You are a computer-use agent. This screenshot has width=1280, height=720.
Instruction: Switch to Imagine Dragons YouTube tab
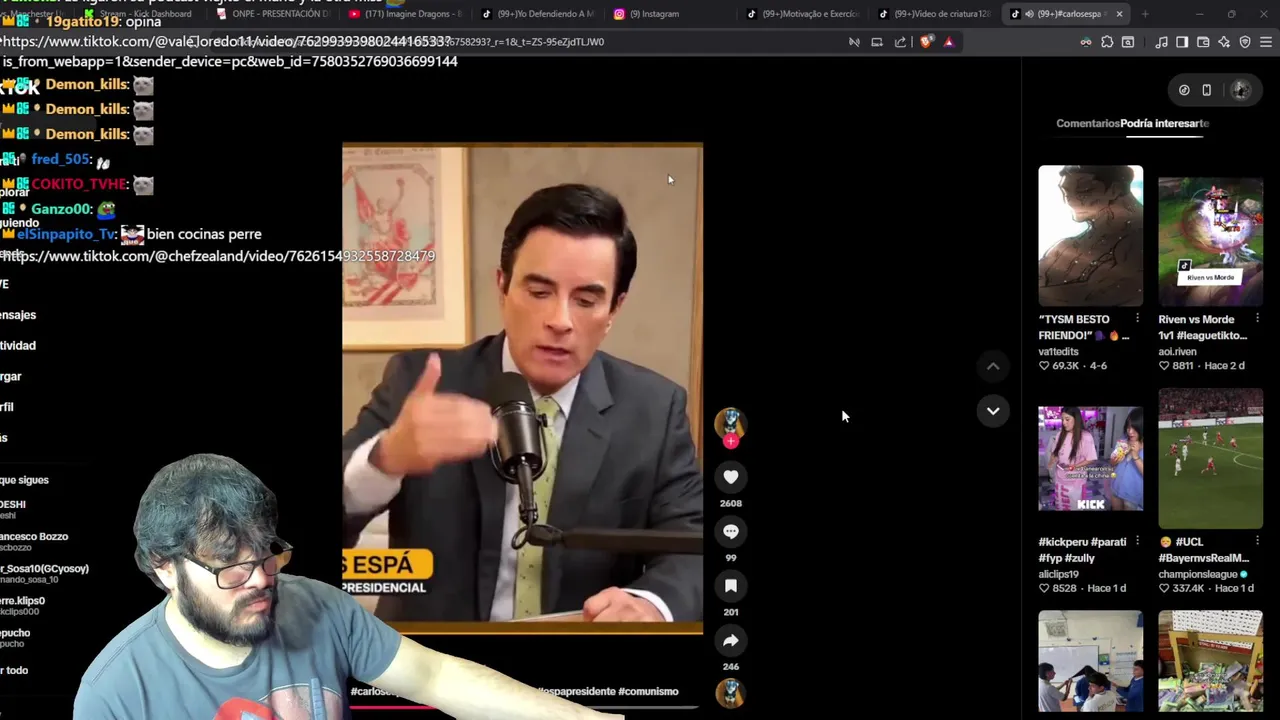coord(405,14)
